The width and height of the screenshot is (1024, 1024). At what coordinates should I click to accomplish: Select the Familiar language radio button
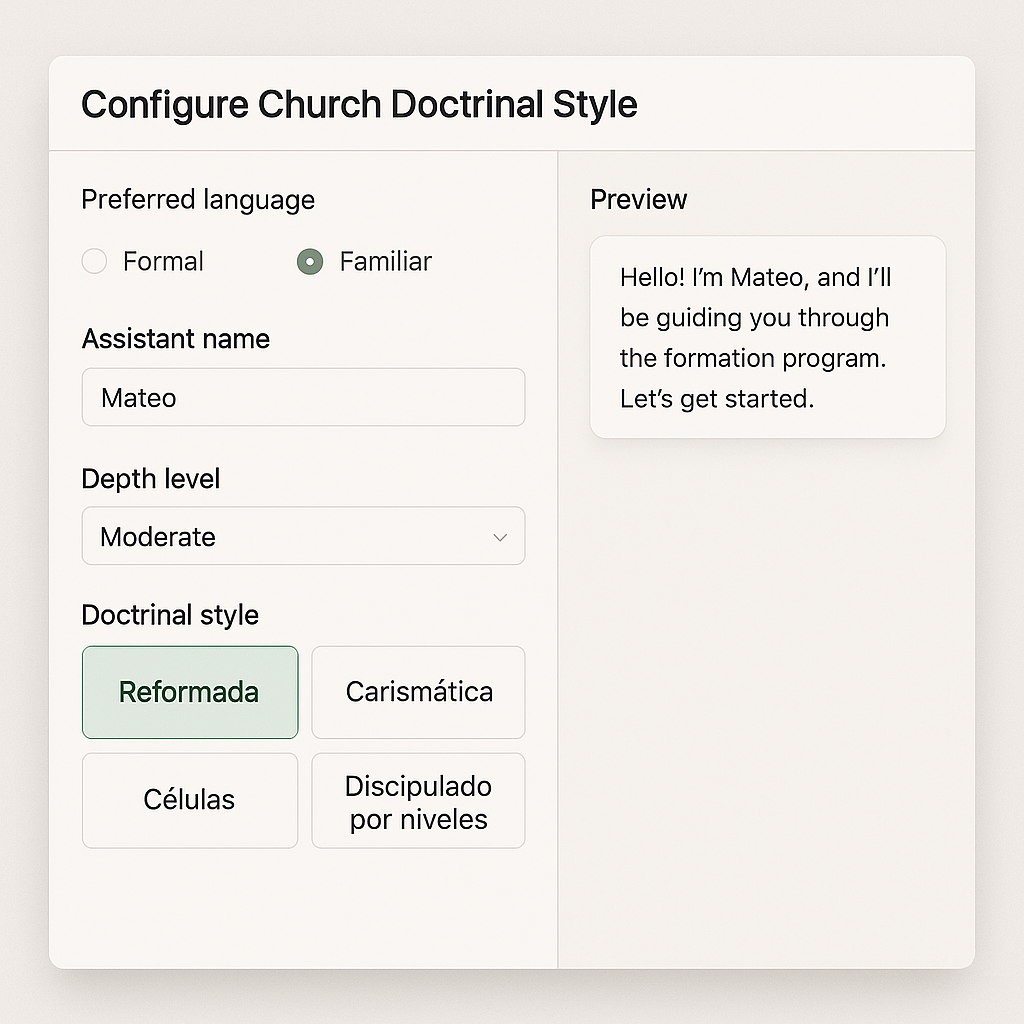(310, 262)
